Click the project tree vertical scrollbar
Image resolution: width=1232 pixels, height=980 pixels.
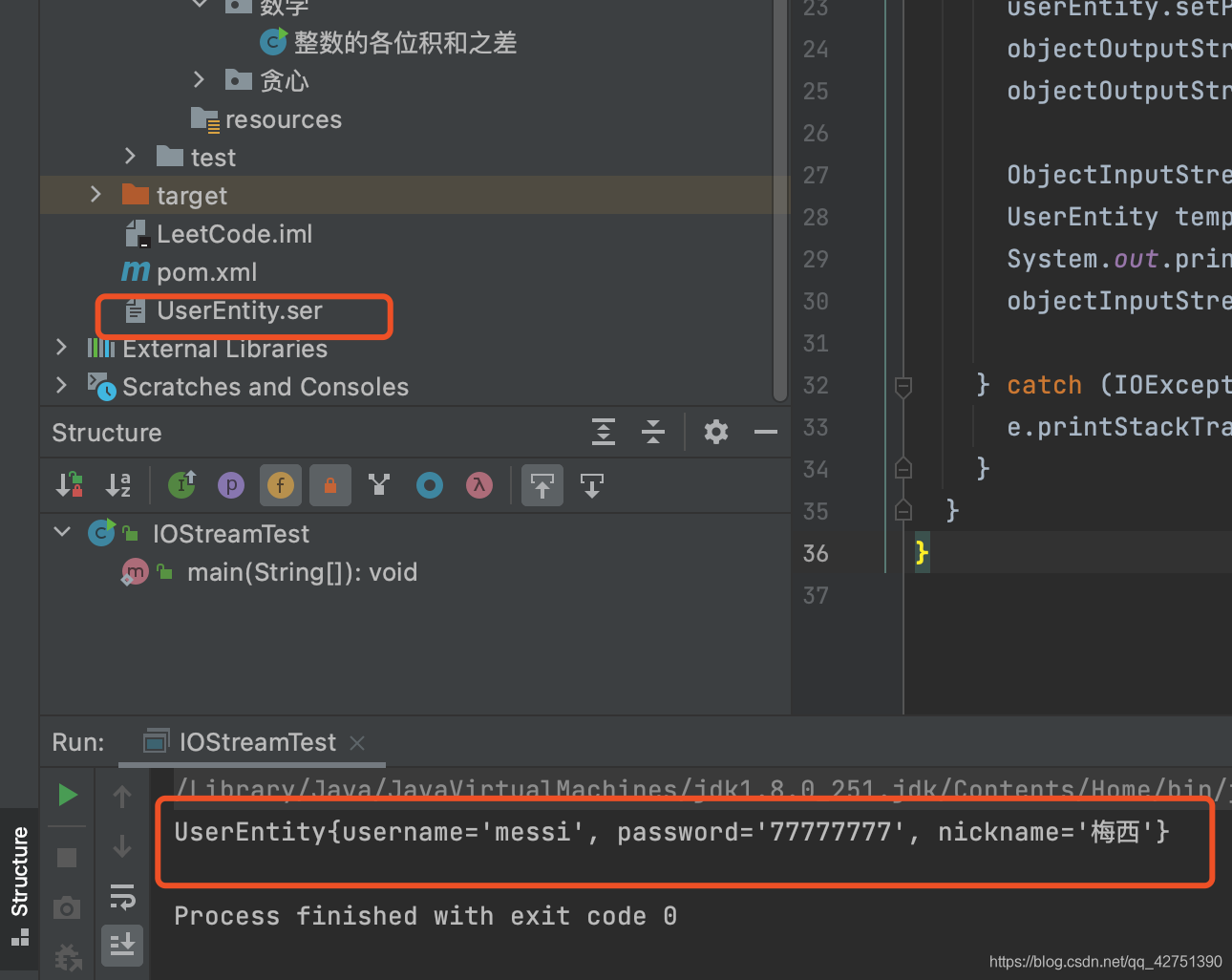click(x=781, y=201)
